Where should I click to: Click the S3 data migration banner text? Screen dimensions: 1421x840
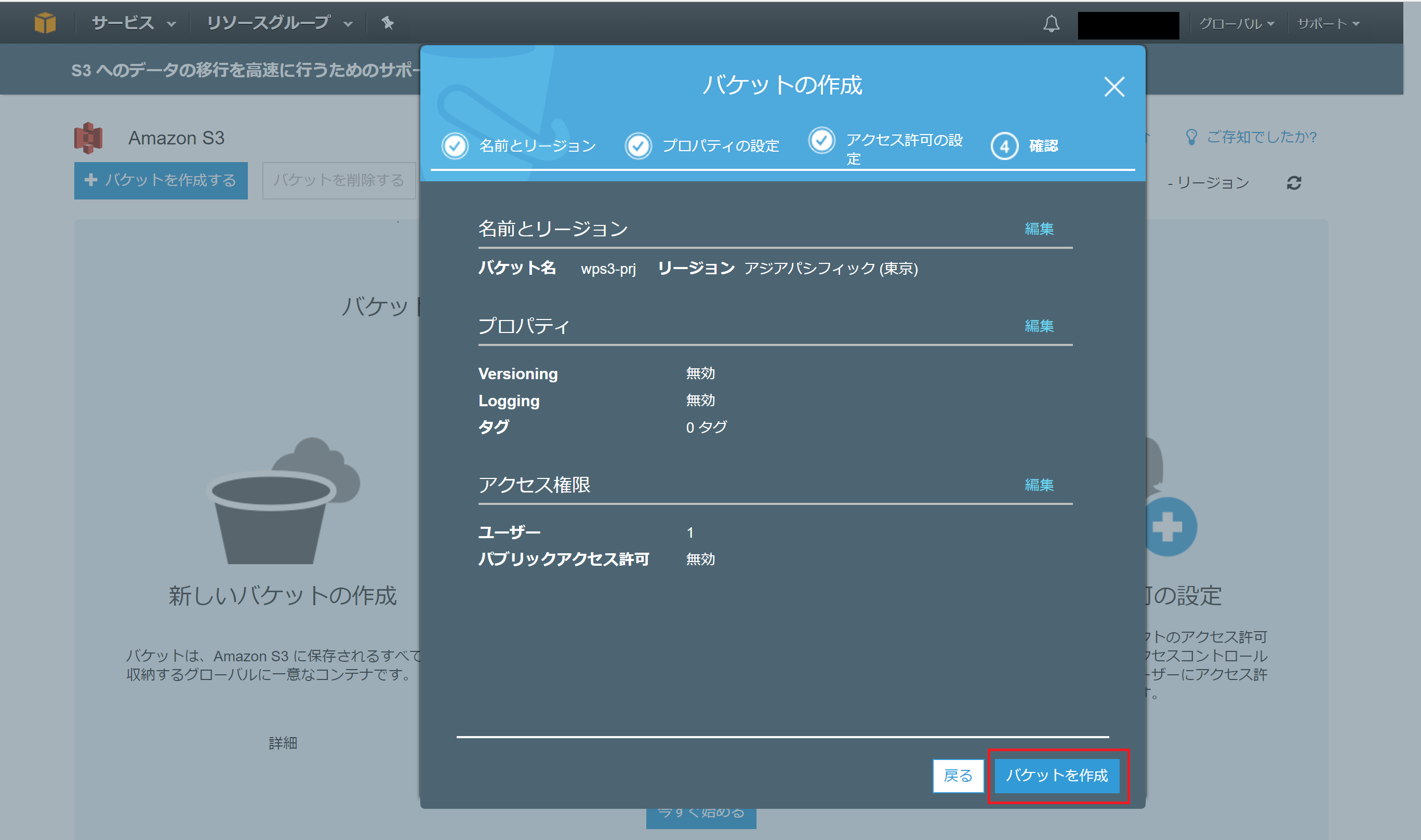246,70
